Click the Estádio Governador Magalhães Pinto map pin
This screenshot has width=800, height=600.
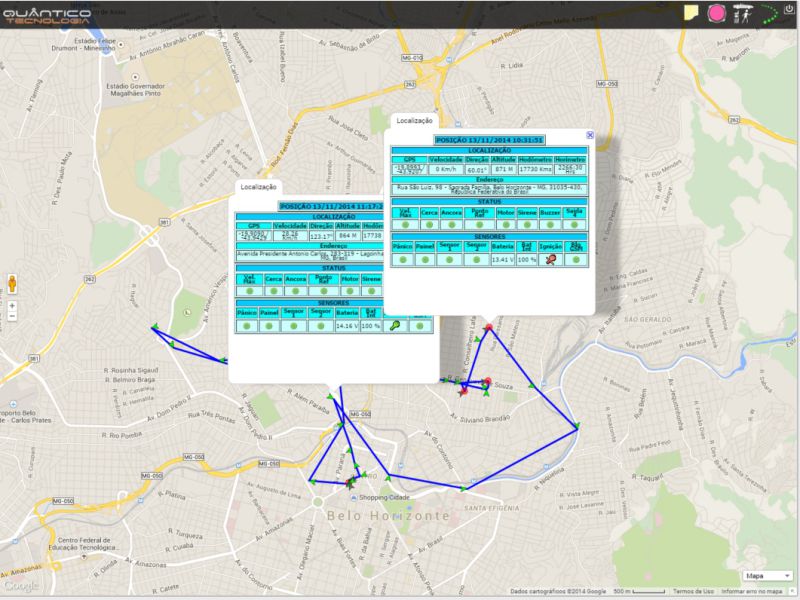(x=135, y=77)
